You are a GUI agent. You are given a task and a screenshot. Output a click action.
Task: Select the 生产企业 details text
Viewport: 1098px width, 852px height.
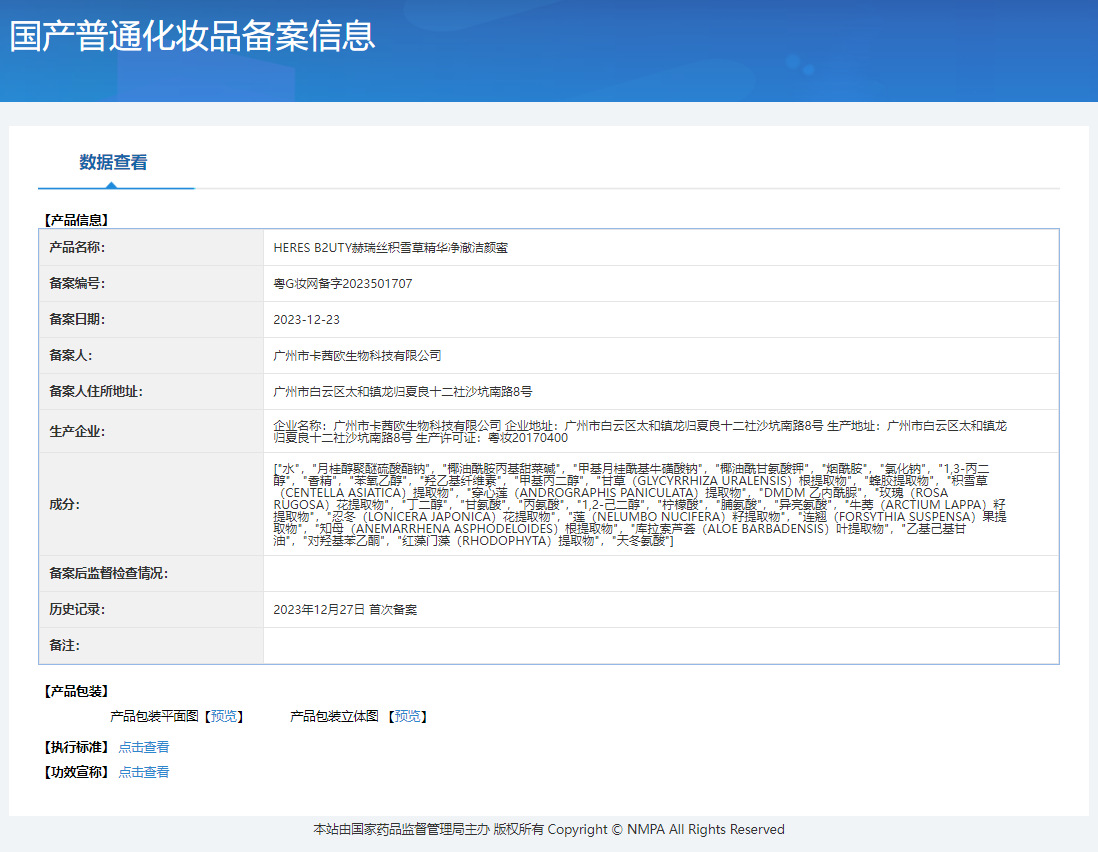coord(640,432)
